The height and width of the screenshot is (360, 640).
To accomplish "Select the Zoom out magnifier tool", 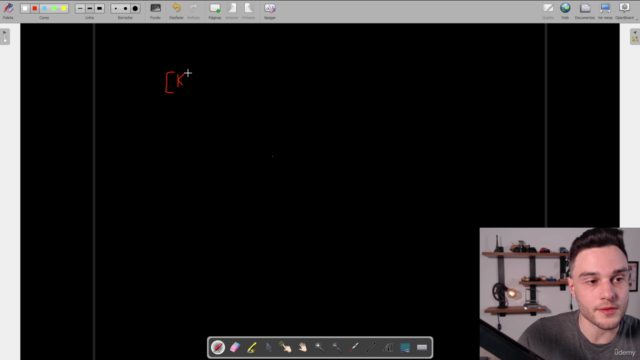I will 337,347.
